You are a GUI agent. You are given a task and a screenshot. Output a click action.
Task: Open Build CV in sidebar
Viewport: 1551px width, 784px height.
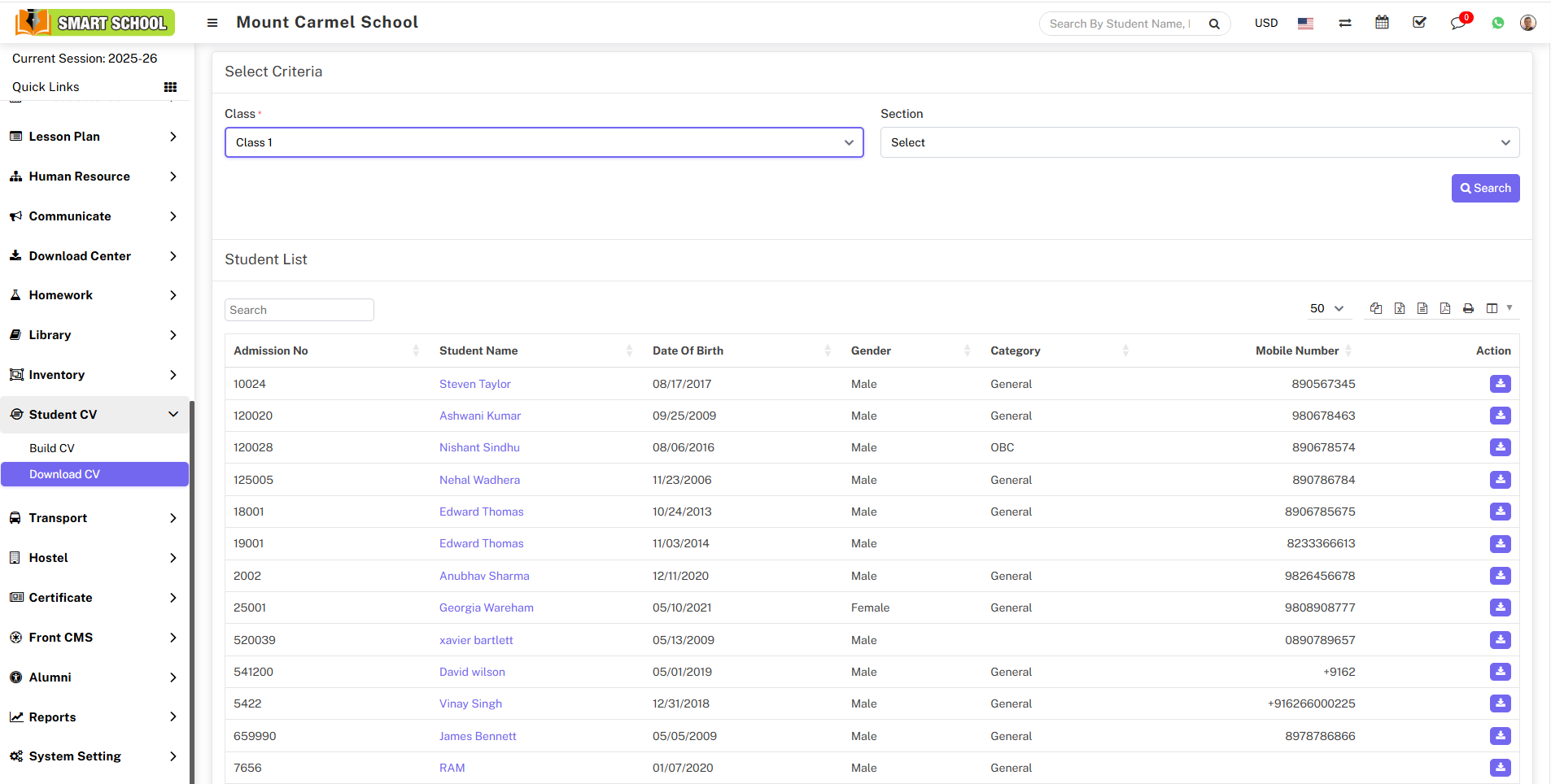click(52, 448)
